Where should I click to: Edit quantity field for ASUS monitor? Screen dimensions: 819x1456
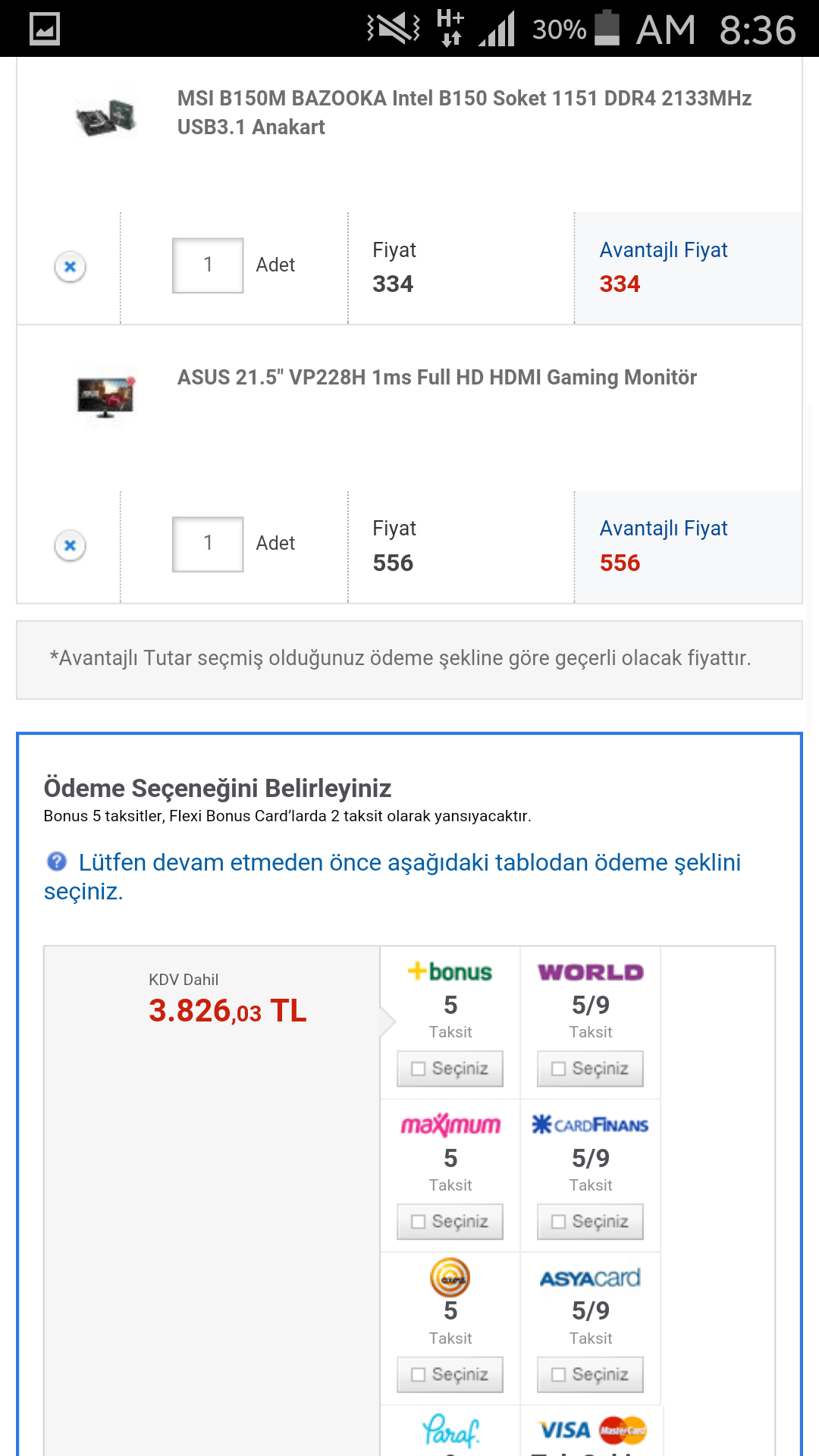tap(208, 544)
